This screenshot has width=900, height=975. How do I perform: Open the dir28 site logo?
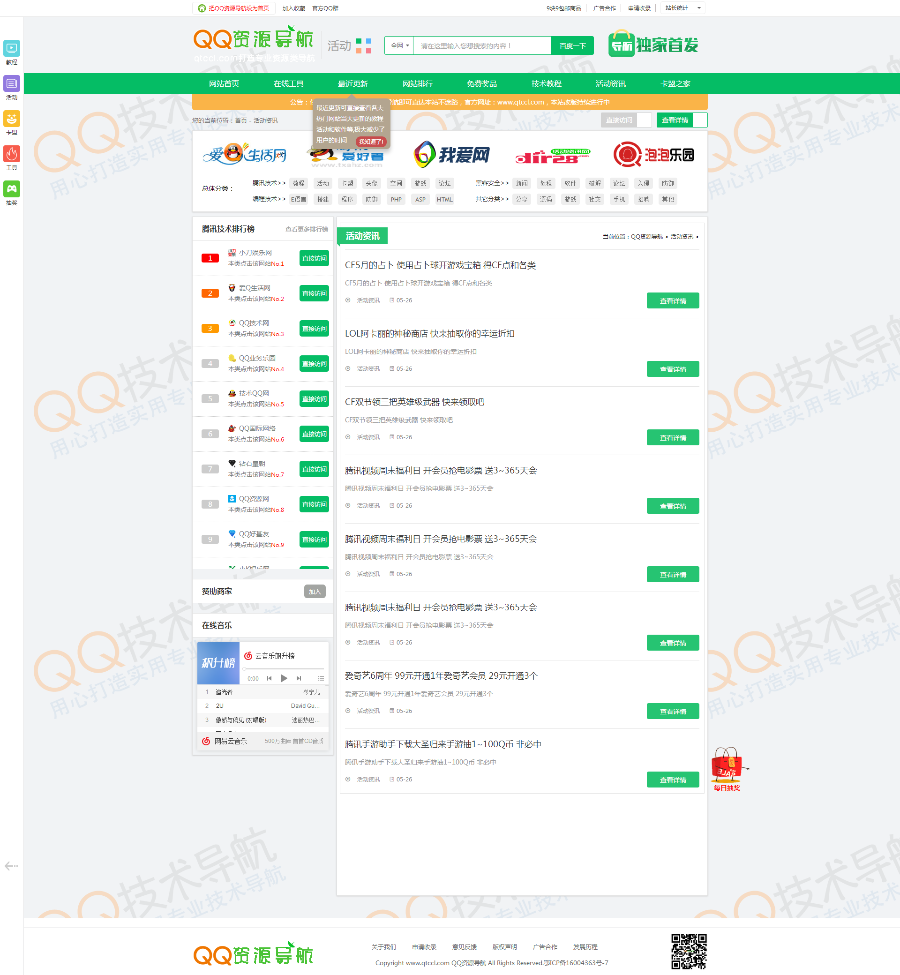pyautogui.click(x=553, y=155)
